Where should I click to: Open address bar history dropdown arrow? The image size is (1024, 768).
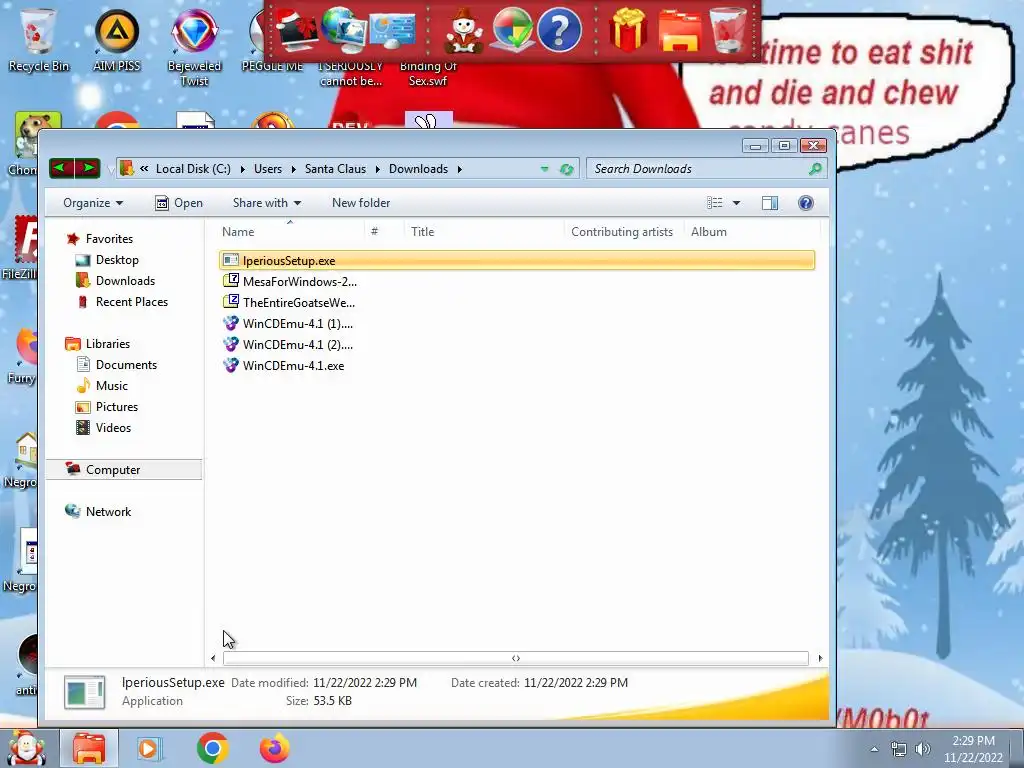coord(544,169)
